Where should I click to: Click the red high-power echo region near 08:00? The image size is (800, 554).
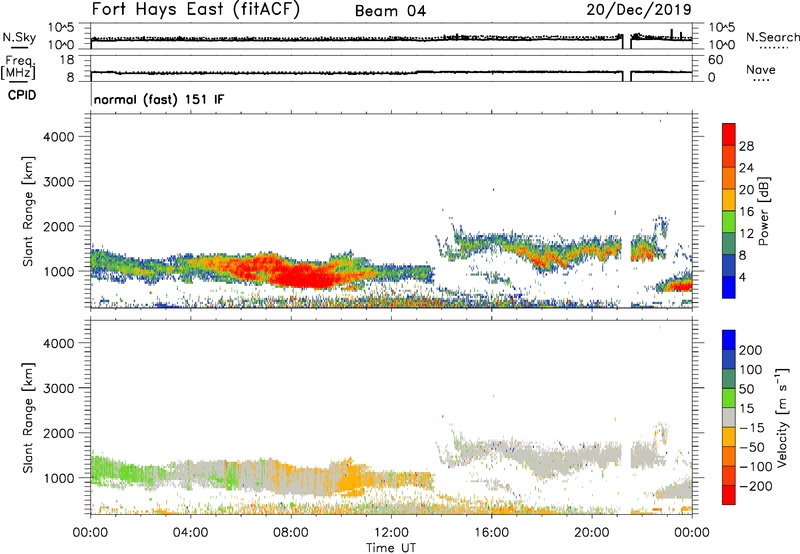[x=301, y=275]
